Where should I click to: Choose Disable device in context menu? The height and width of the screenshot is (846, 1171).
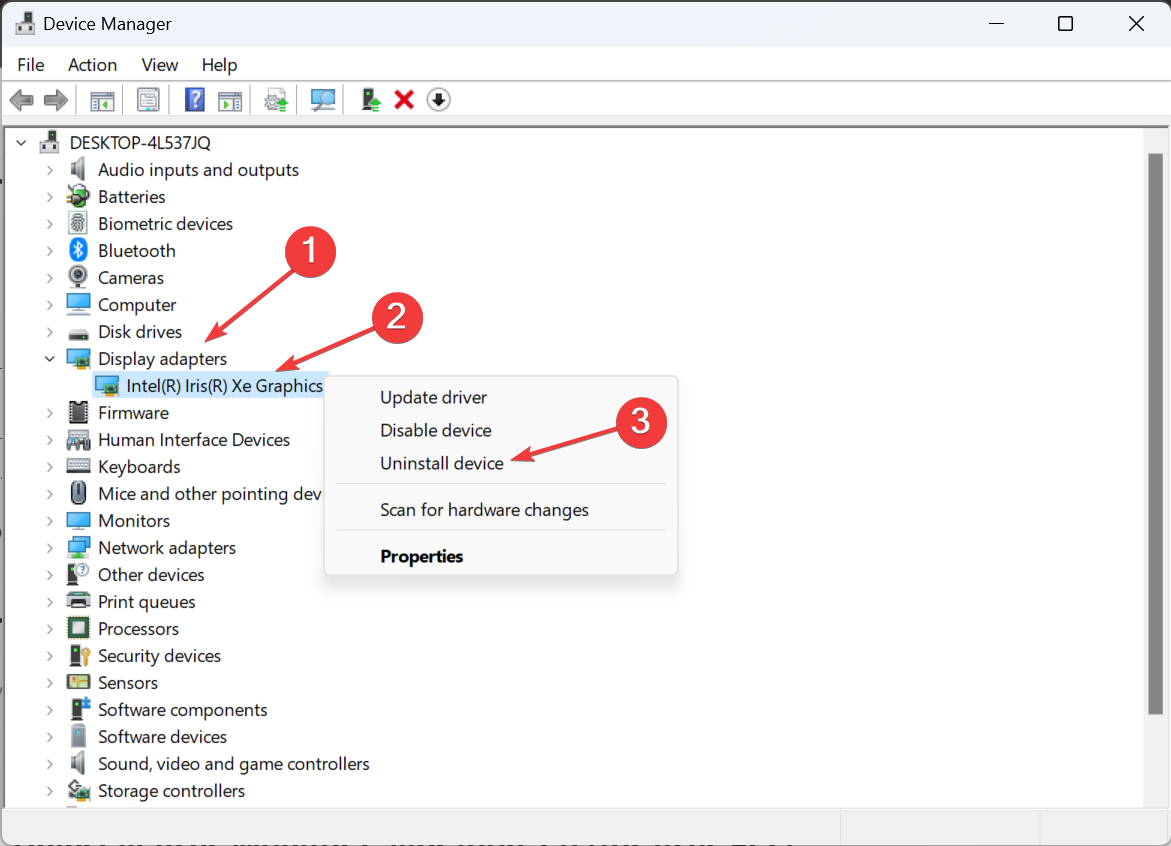[x=435, y=430]
